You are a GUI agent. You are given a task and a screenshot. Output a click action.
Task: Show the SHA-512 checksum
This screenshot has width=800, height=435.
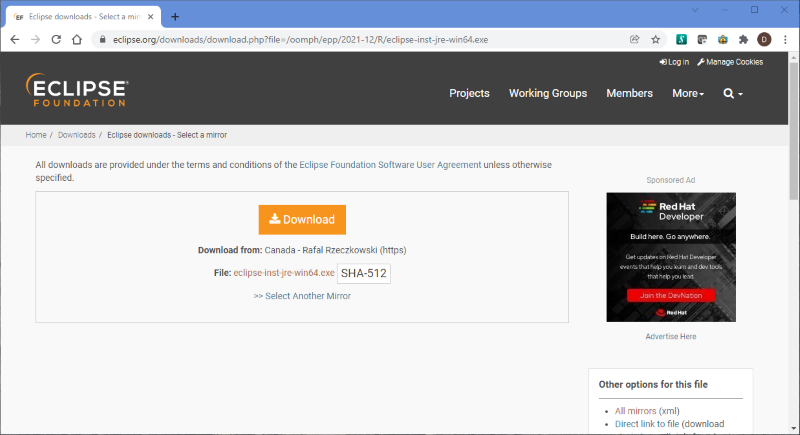[364, 273]
